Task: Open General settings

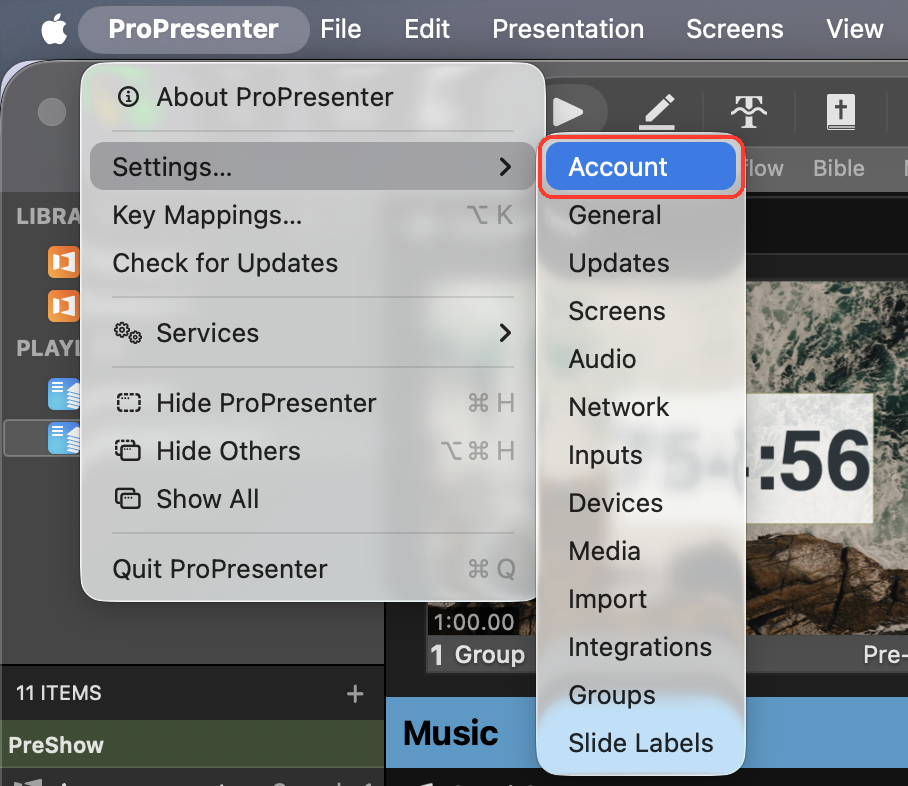Action: (640, 215)
